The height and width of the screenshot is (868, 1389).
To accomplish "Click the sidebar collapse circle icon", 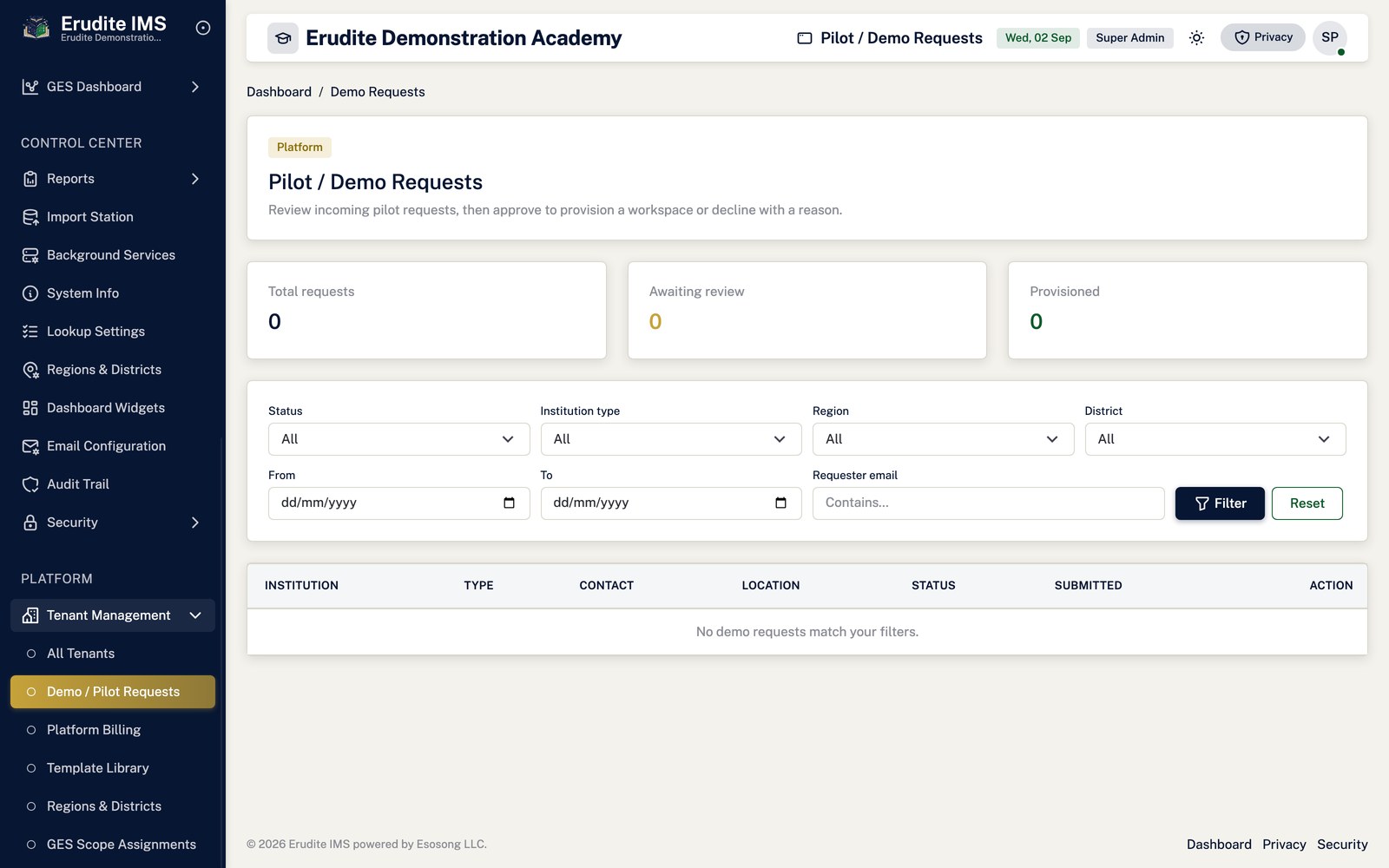I will tap(203, 28).
